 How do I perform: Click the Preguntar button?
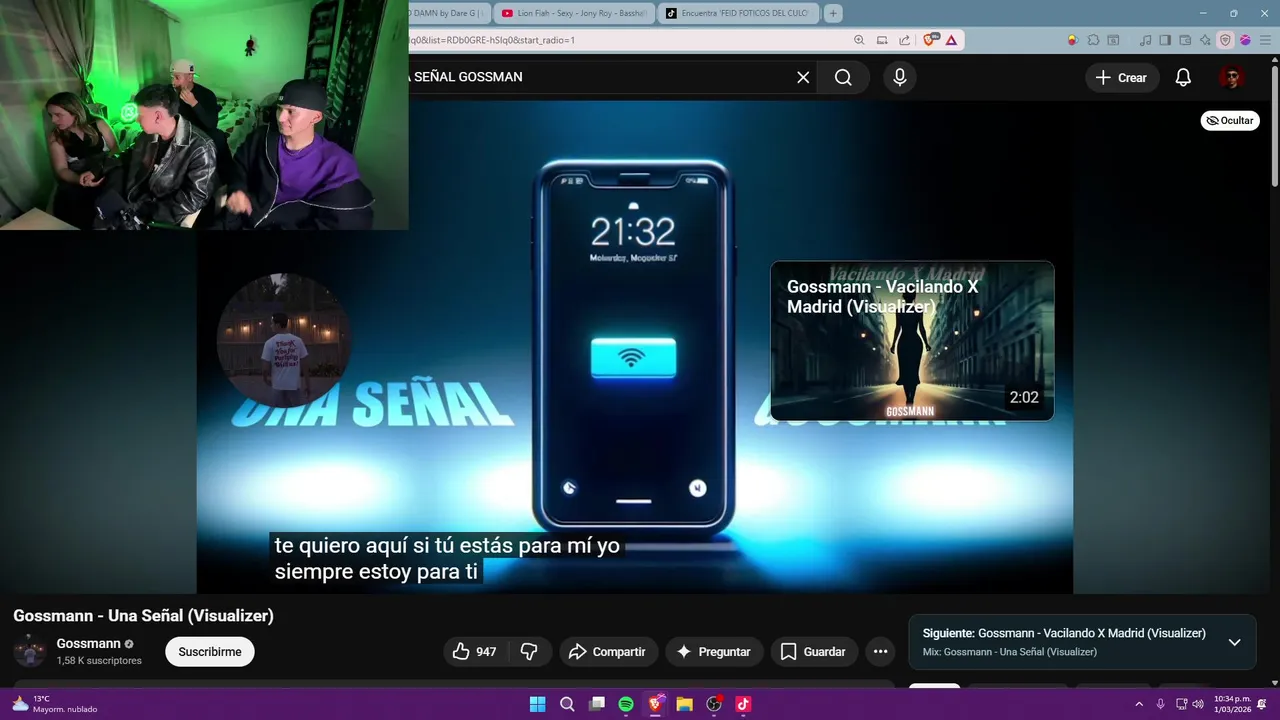pyautogui.click(x=714, y=652)
